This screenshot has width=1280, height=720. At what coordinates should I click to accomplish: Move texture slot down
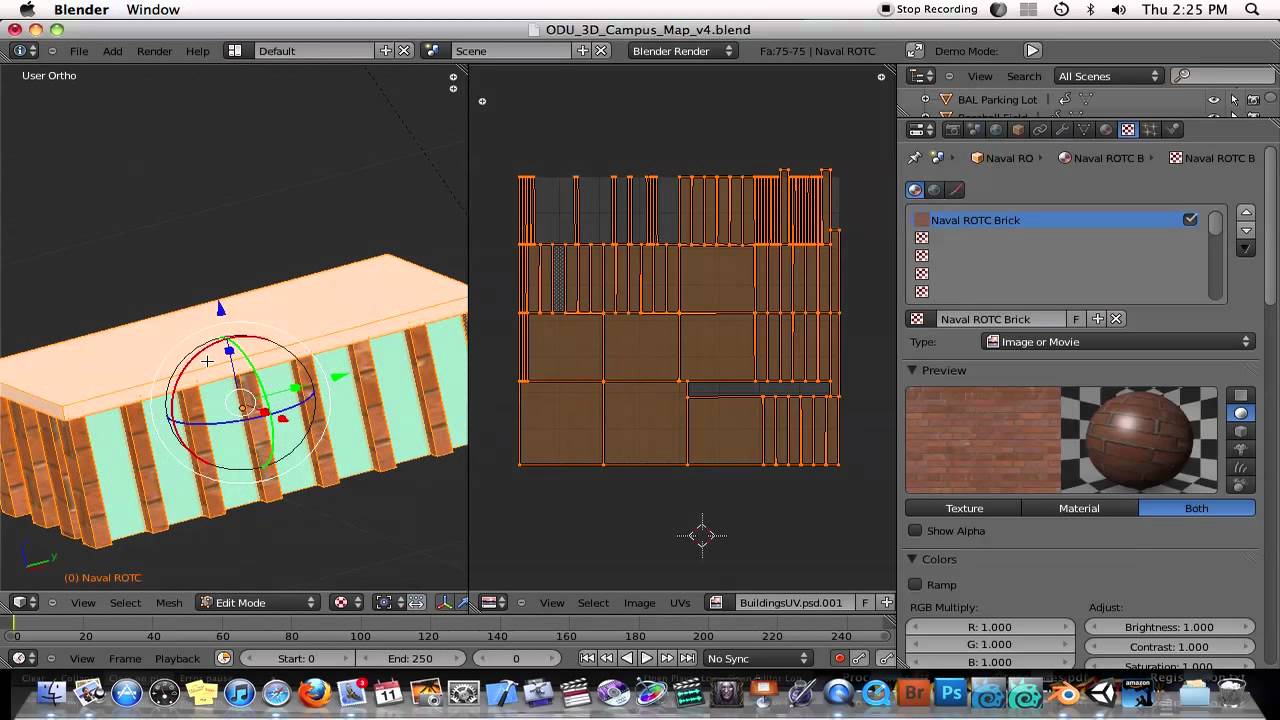click(x=1246, y=230)
